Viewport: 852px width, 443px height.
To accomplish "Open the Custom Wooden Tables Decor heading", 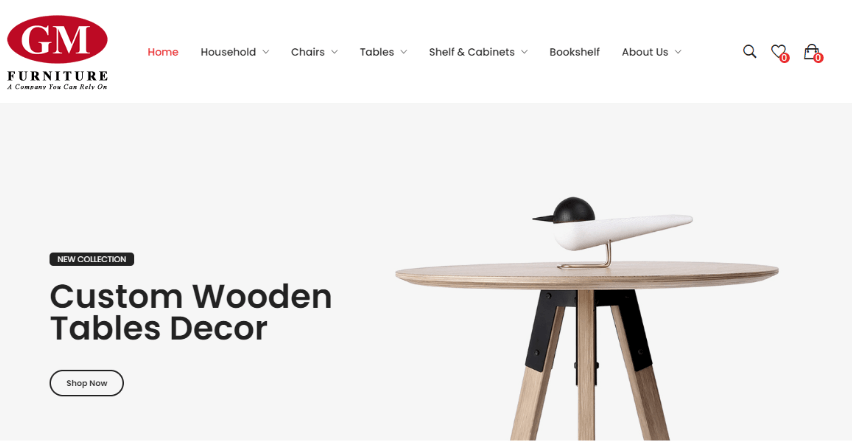I will (191, 313).
